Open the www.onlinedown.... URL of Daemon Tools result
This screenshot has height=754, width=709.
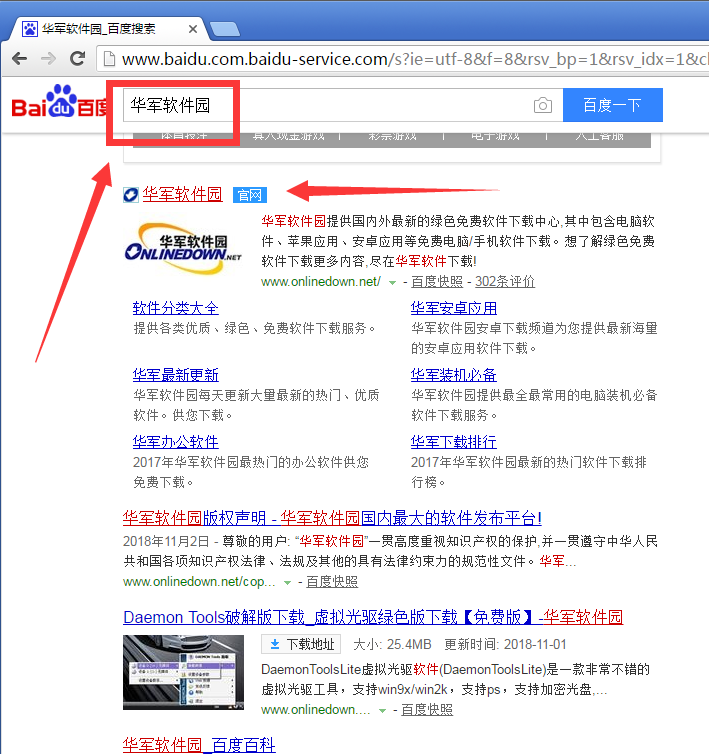pos(316,710)
